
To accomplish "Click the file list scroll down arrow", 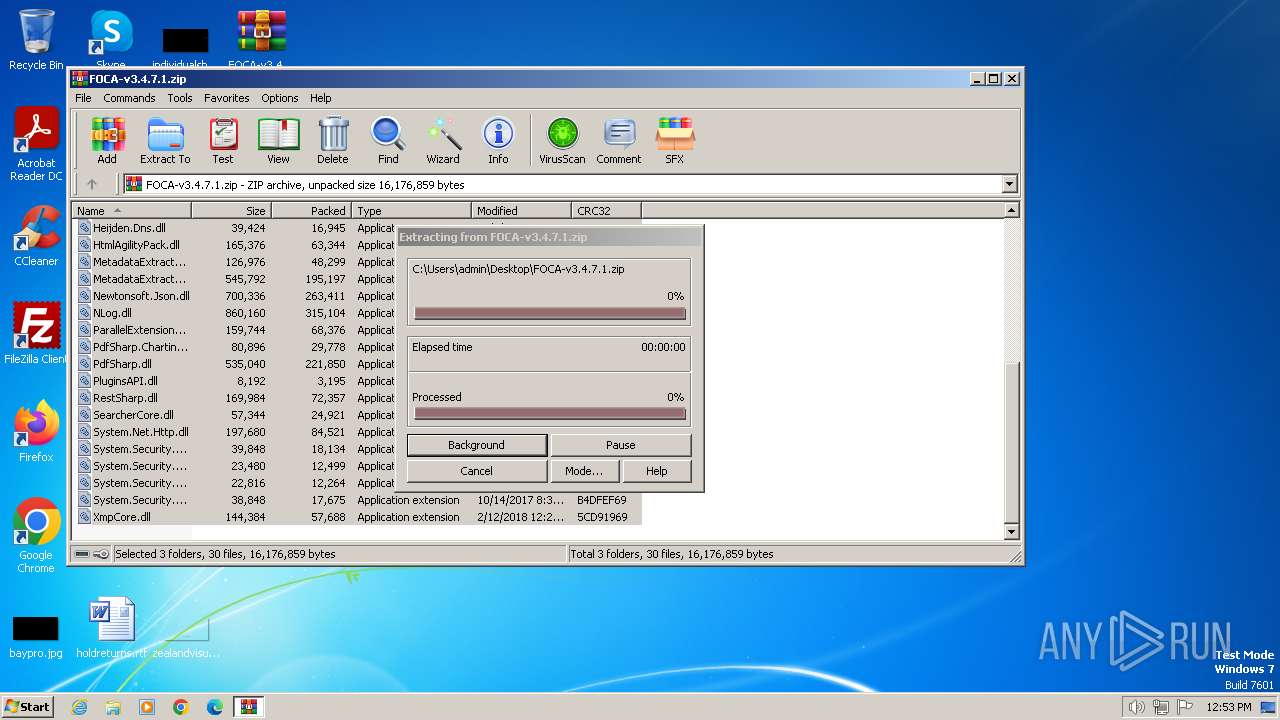I will [1011, 532].
